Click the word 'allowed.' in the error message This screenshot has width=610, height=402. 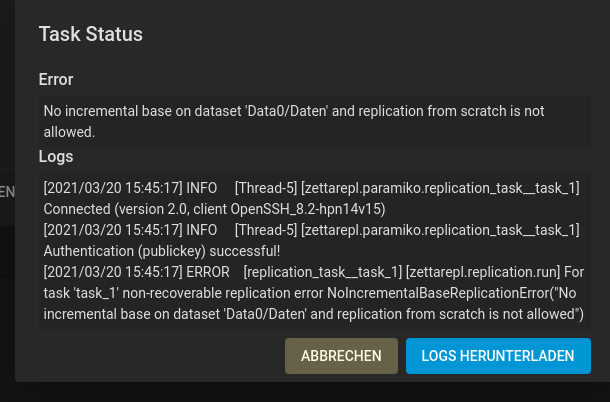point(69,132)
